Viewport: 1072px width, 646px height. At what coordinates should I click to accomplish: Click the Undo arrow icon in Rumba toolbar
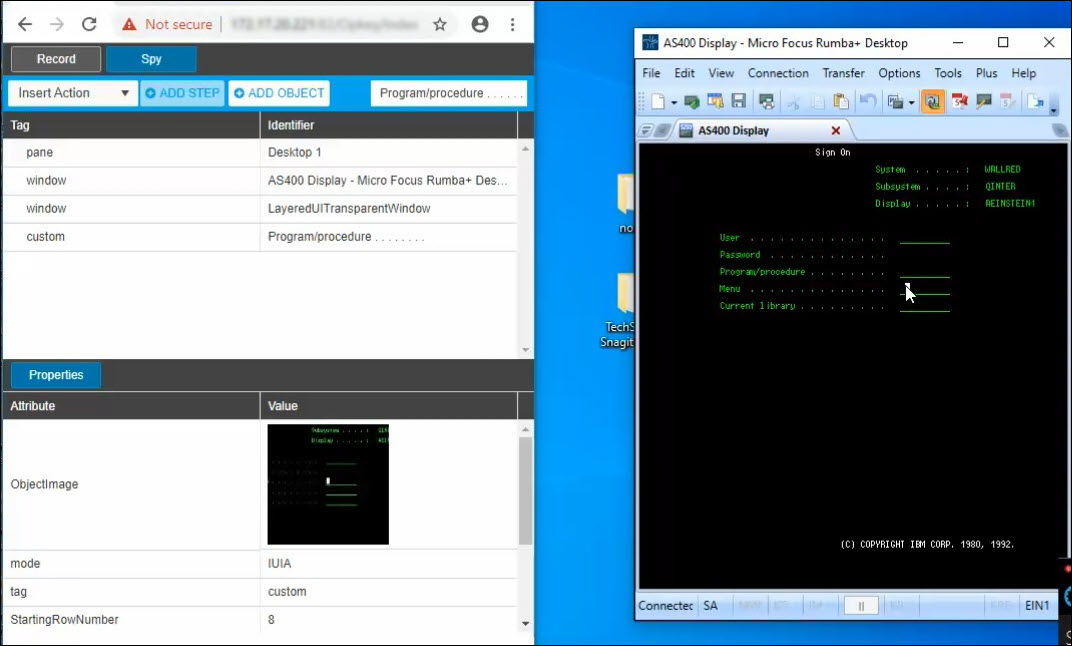point(868,102)
